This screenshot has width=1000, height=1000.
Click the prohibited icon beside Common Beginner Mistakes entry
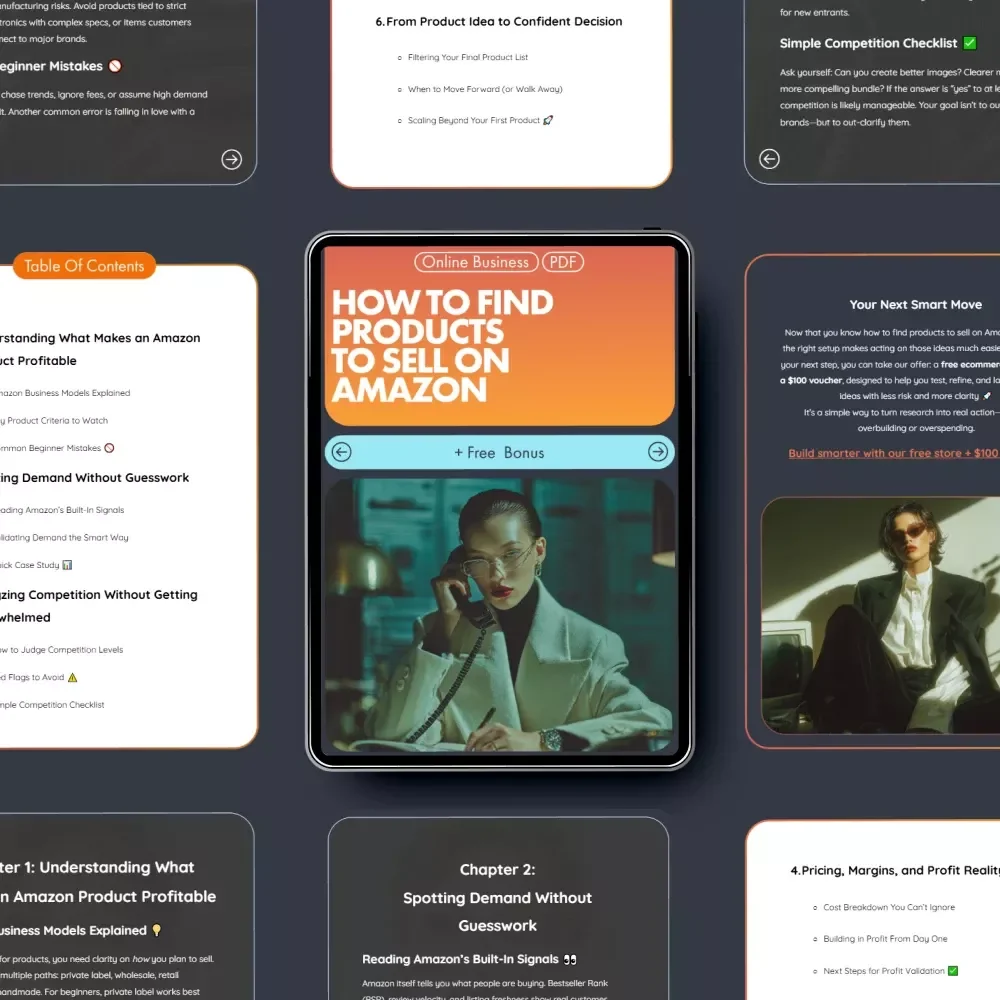click(x=109, y=448)
